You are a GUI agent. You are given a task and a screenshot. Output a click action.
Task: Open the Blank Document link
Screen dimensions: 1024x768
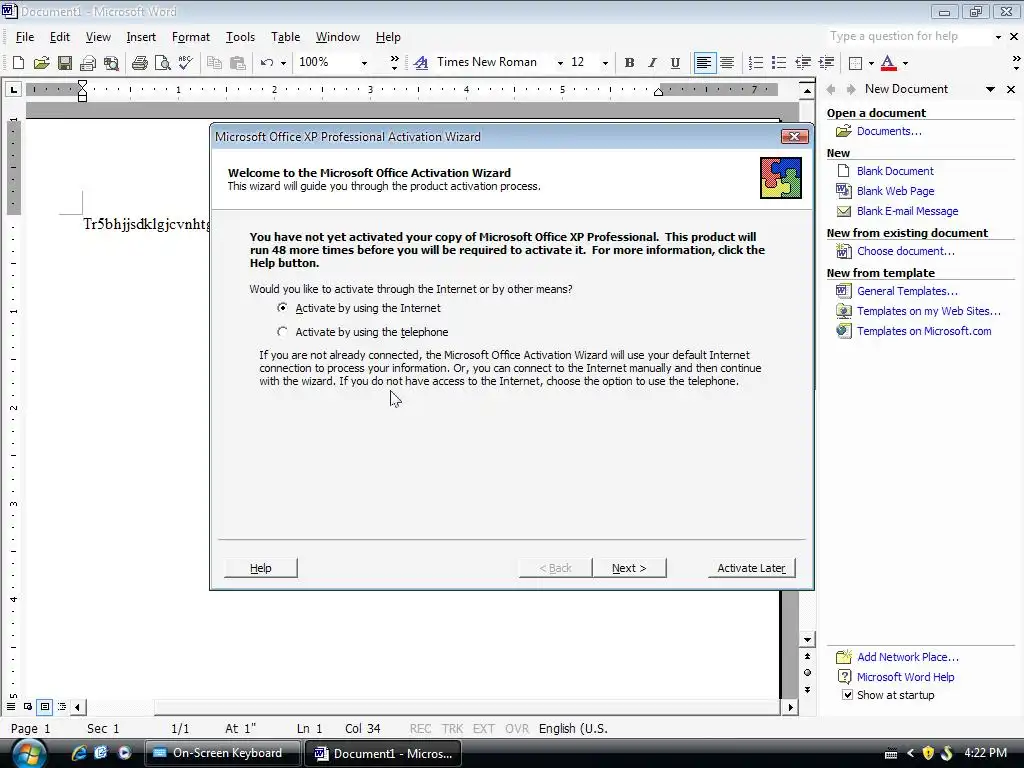point(895,171)
